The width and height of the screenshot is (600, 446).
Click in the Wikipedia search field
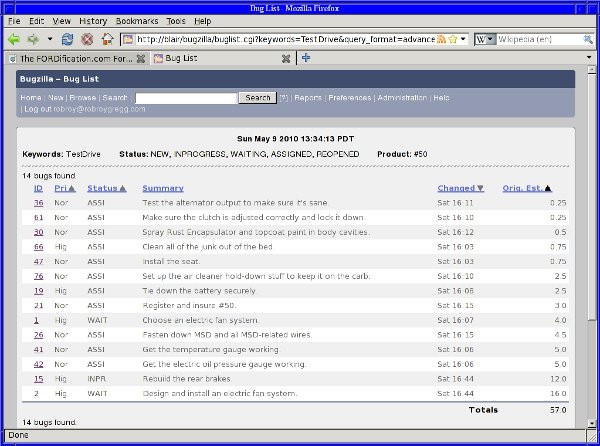coord(540,39)
